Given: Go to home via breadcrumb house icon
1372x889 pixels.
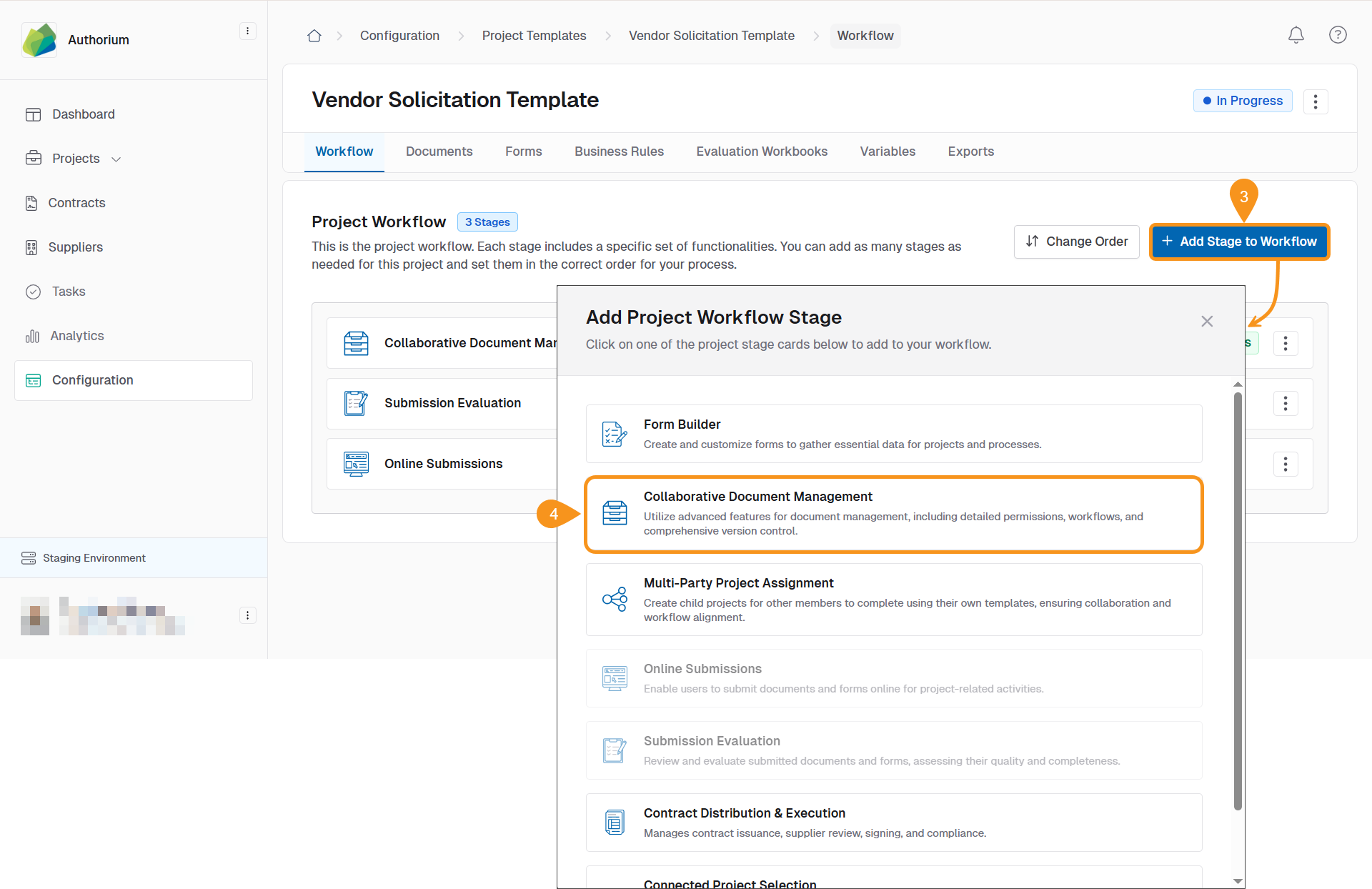Looking at the screenshot, I should tap(314, 36).
